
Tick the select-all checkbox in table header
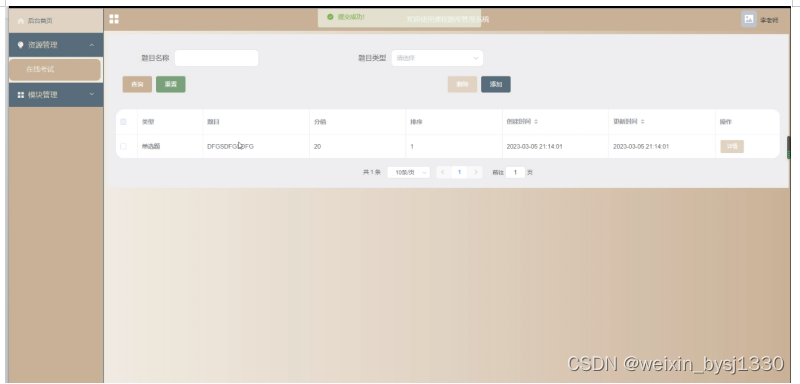123,122
